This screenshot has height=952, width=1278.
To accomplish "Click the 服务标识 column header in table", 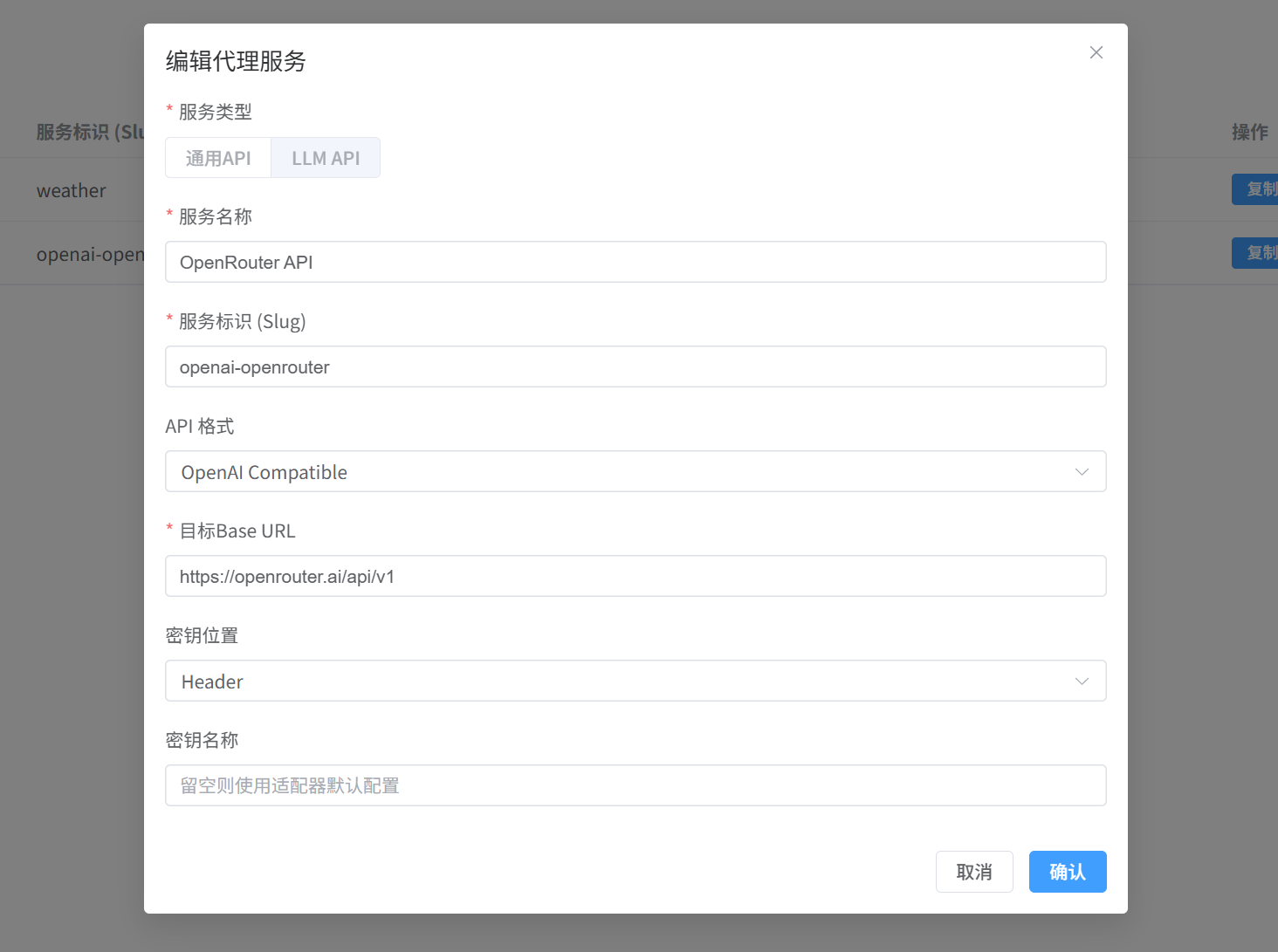I will point(89,132).
